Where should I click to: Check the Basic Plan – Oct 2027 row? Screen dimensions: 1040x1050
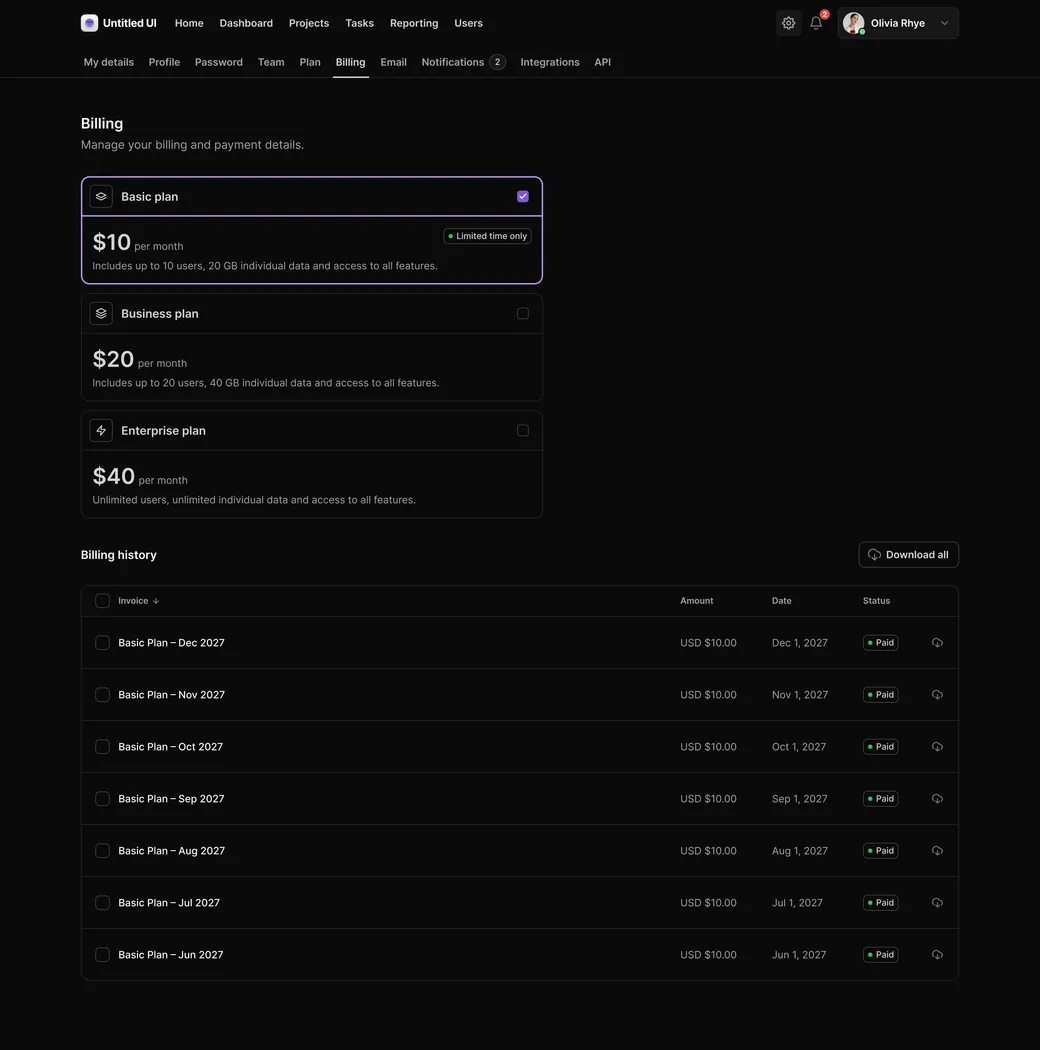pos(102,747)
